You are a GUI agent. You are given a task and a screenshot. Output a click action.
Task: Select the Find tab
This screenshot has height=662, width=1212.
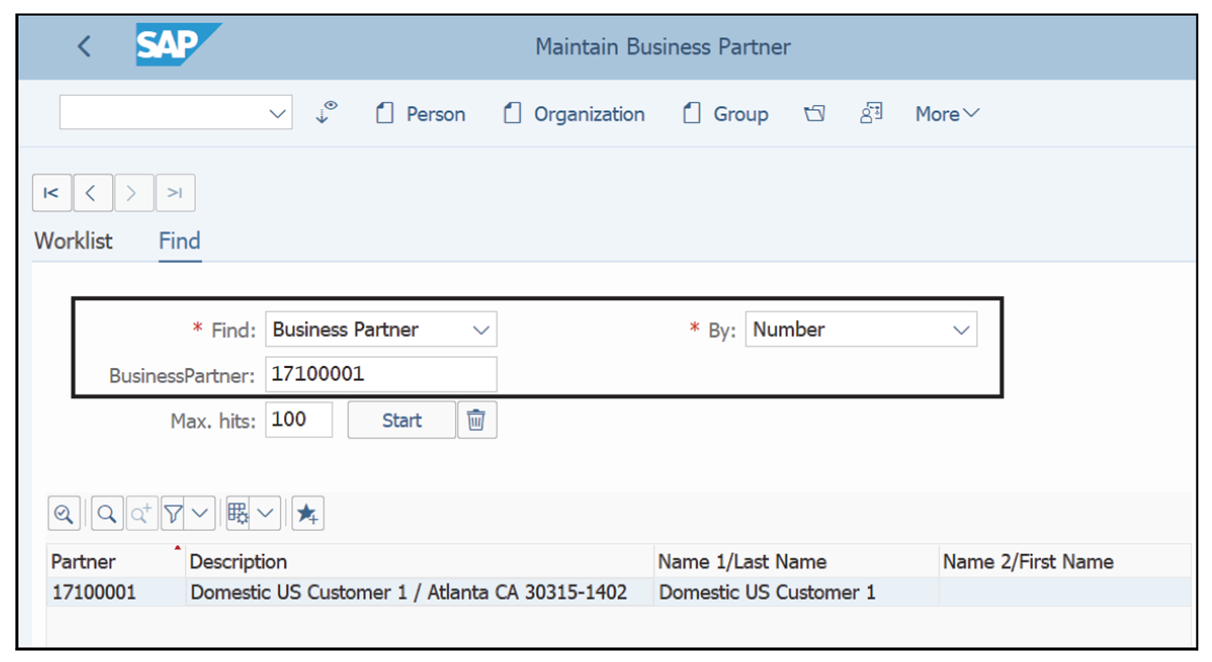point(179,241)
